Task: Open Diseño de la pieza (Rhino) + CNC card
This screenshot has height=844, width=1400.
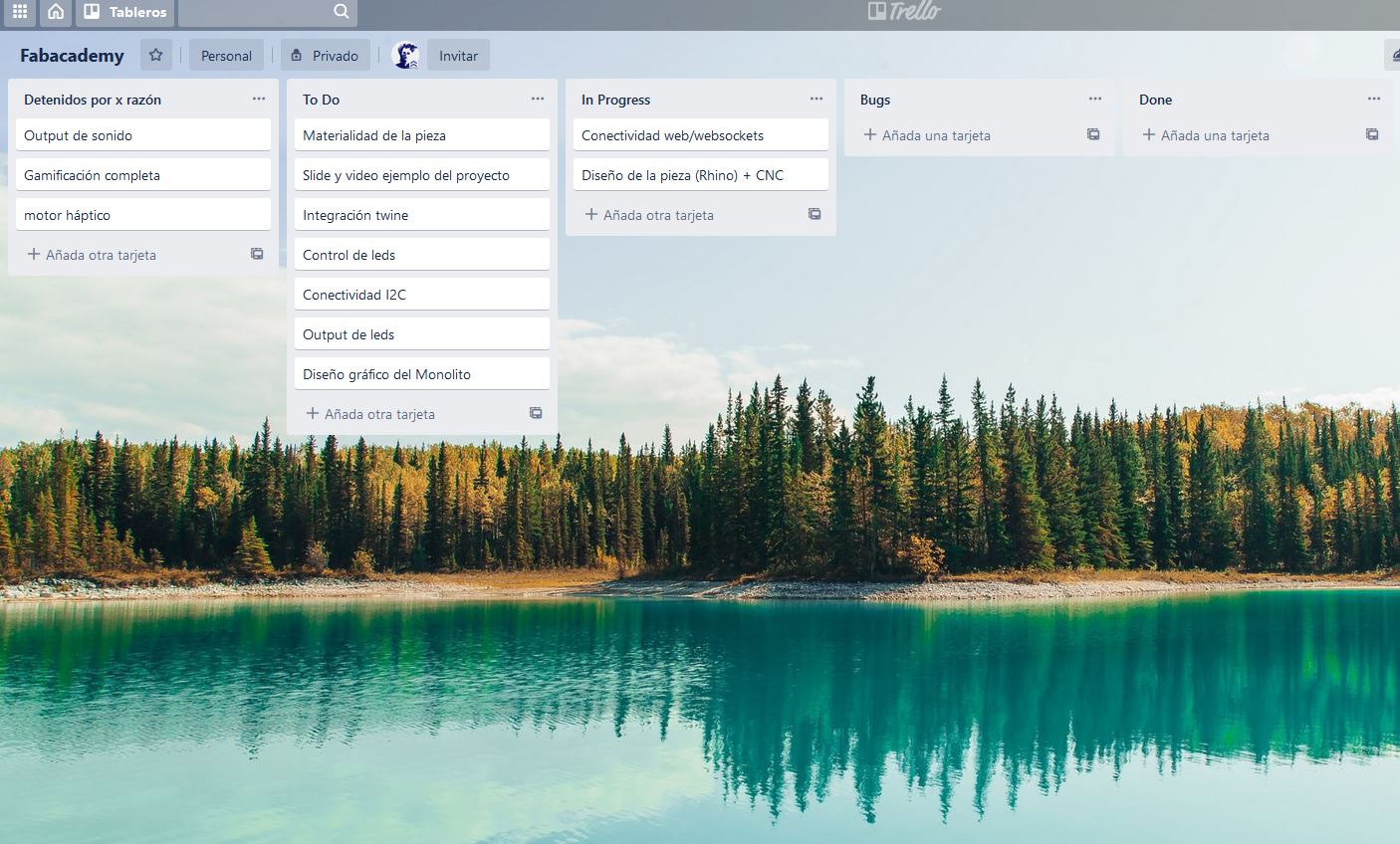Action: [701, 175]
